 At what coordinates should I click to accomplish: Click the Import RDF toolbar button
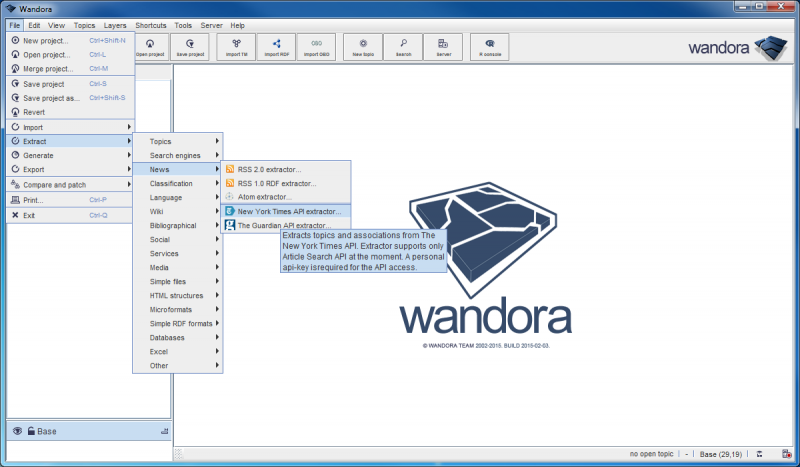point(276,46)
